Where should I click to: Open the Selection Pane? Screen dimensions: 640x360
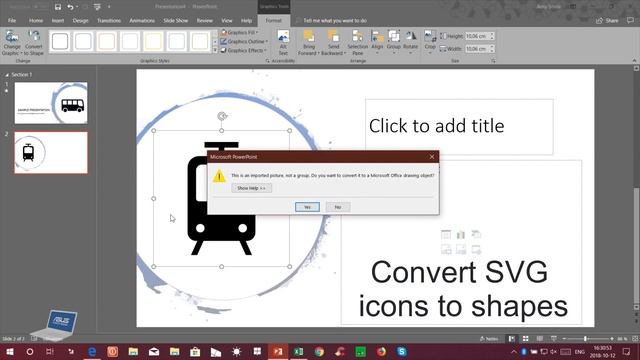point(358,42)
